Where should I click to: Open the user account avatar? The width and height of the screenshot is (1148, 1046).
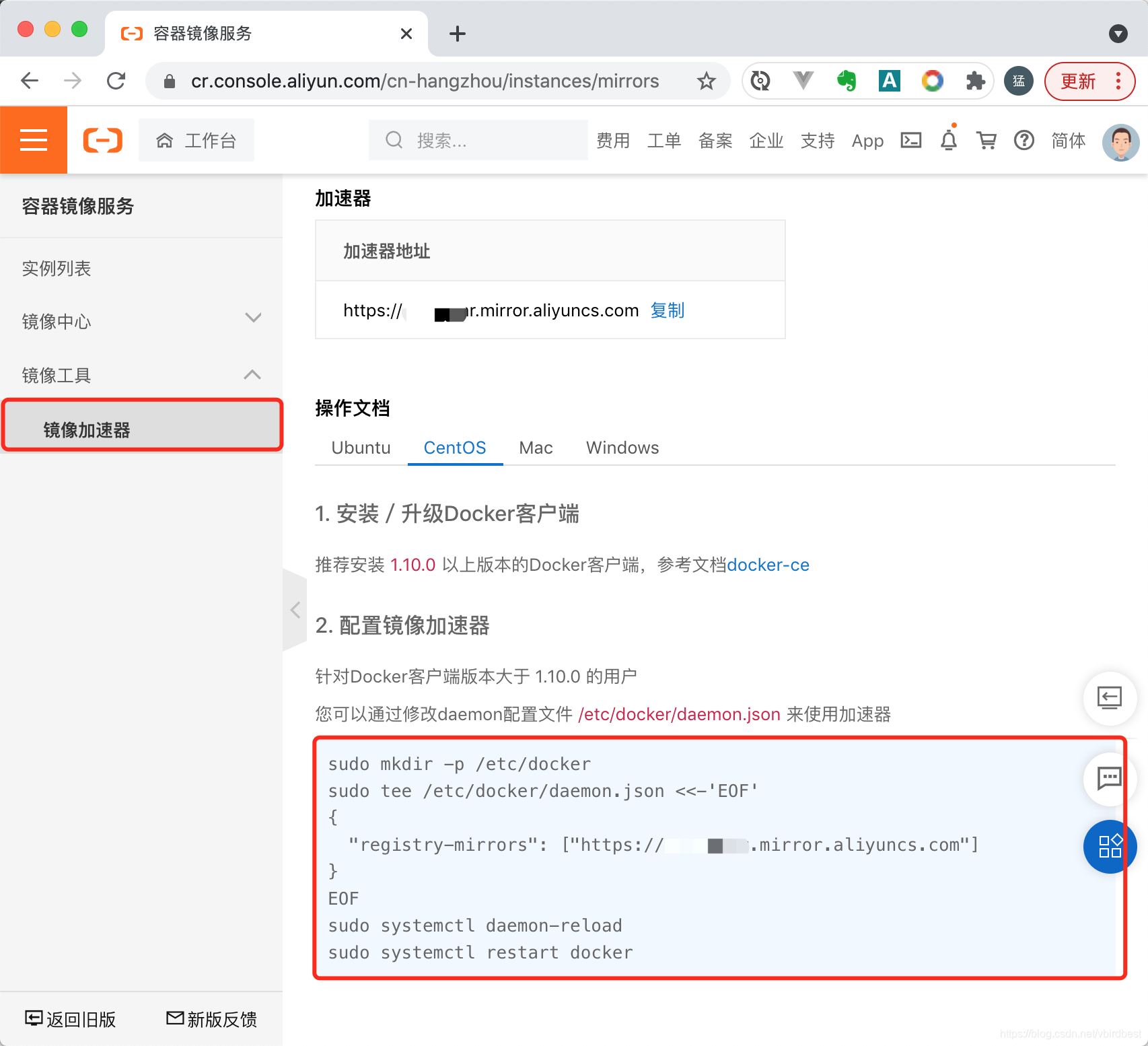tap(1120, 143)
